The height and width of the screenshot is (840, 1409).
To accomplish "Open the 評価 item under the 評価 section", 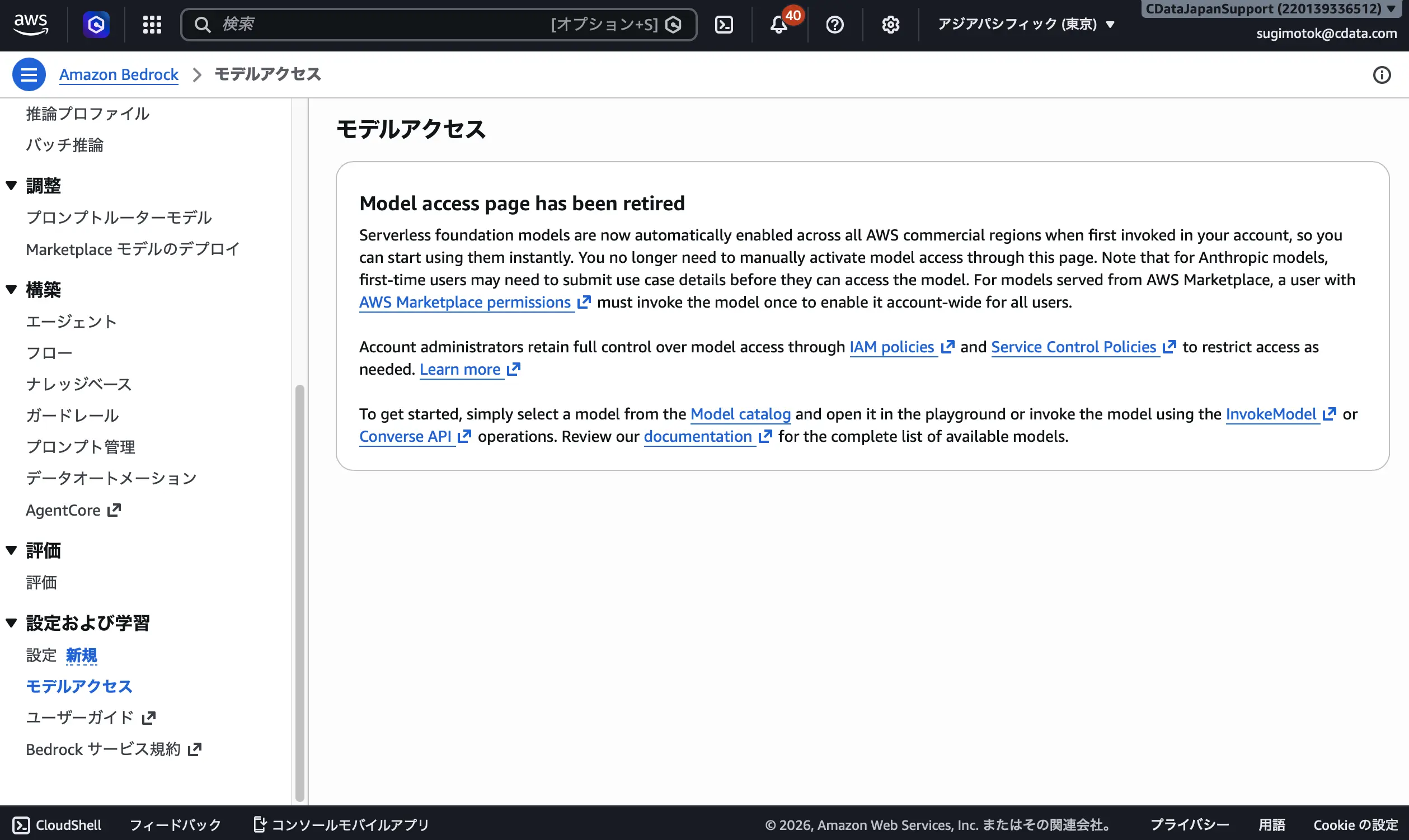I will (41, 582).
